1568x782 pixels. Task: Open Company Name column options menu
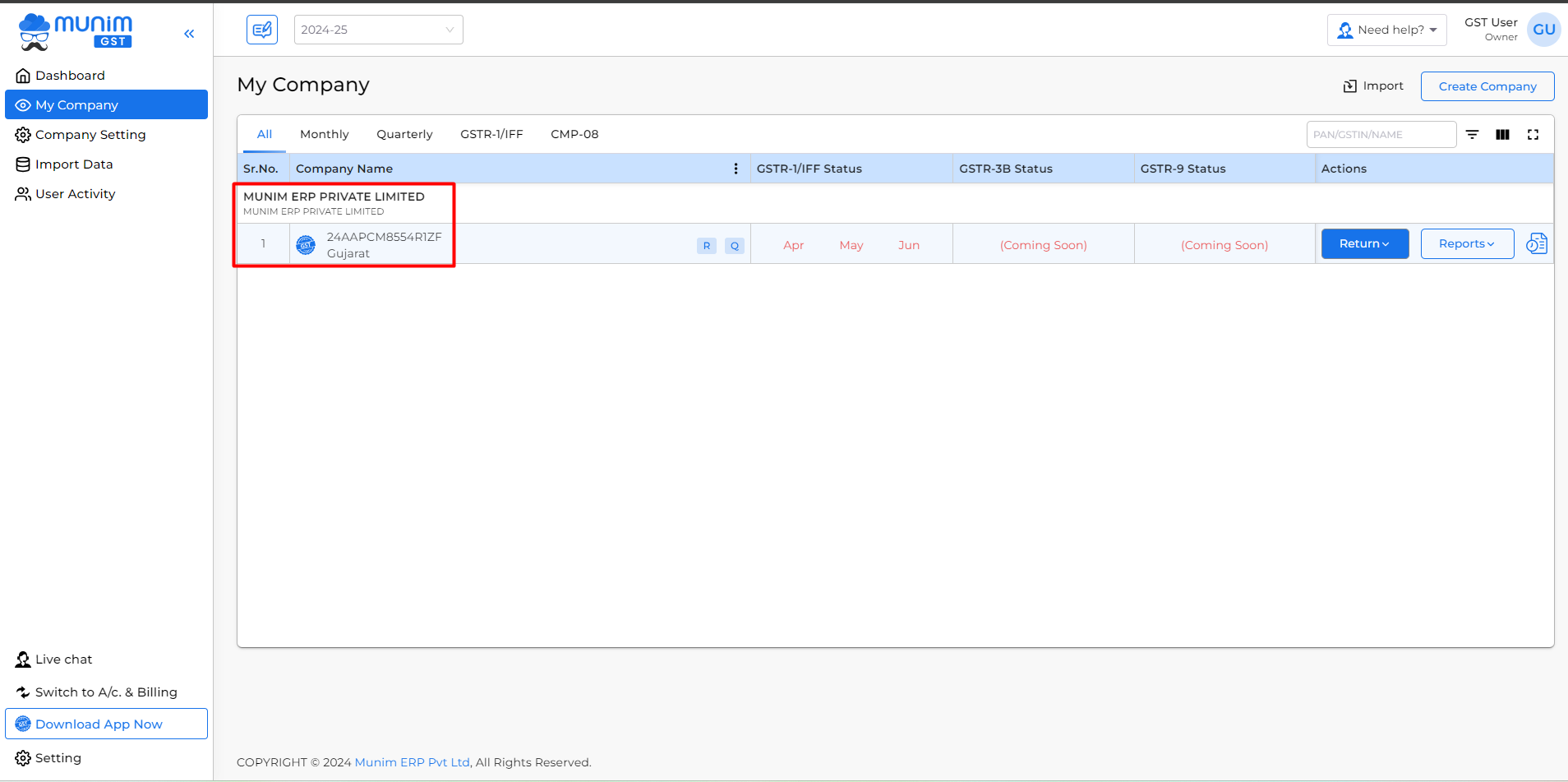736,169
